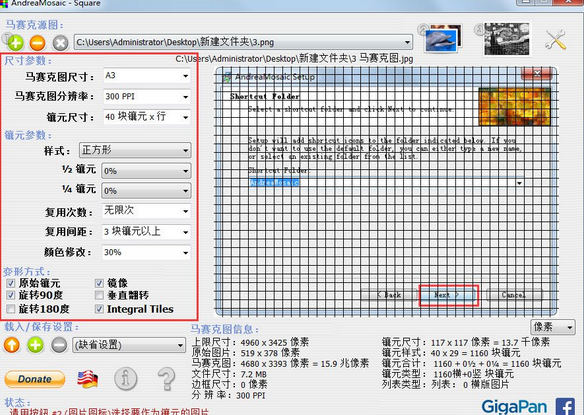Save settings with green plus icon
This screenshot has height=415, width=584.
tap(35, 345)
